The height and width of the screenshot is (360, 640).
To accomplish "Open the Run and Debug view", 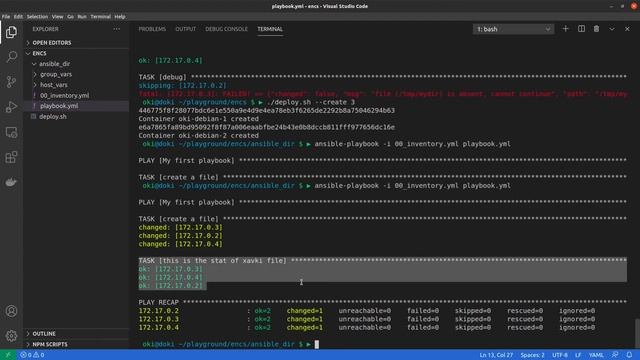I will tap(11, 107).
